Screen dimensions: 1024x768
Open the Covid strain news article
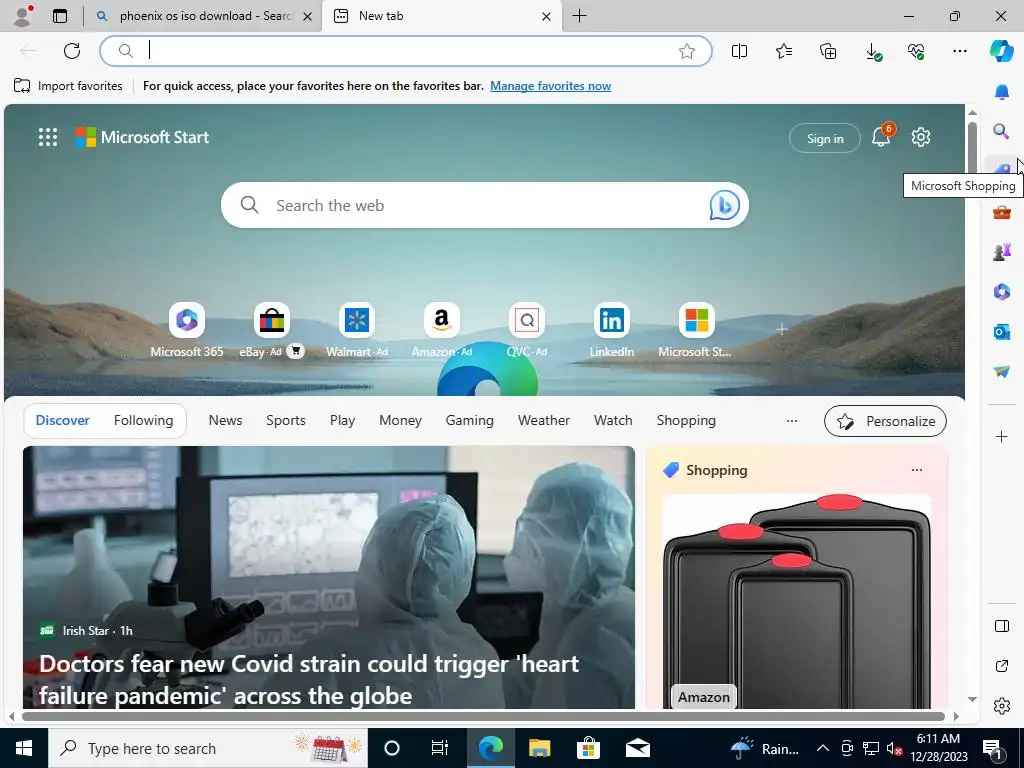coord(328,577)
